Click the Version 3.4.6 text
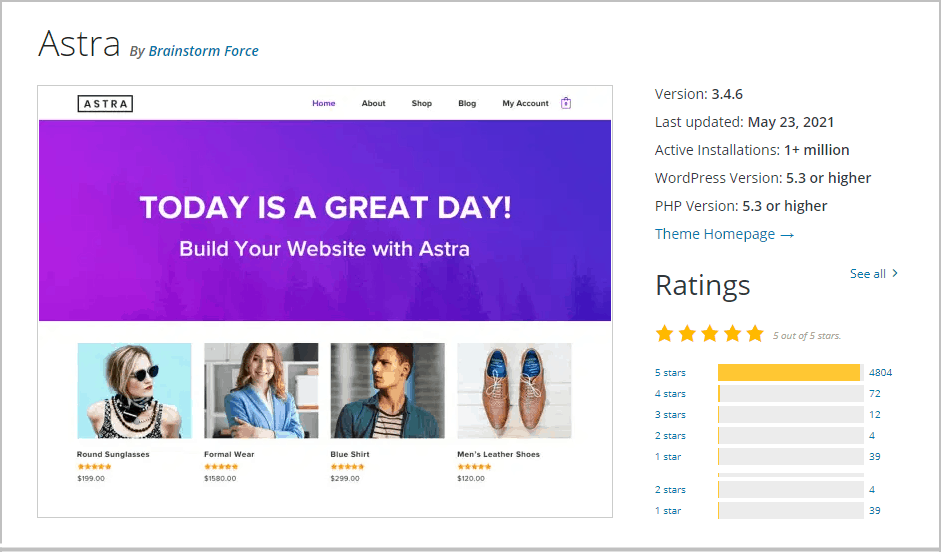The width and height of the screenshot is (941, 552). (699, 94)
